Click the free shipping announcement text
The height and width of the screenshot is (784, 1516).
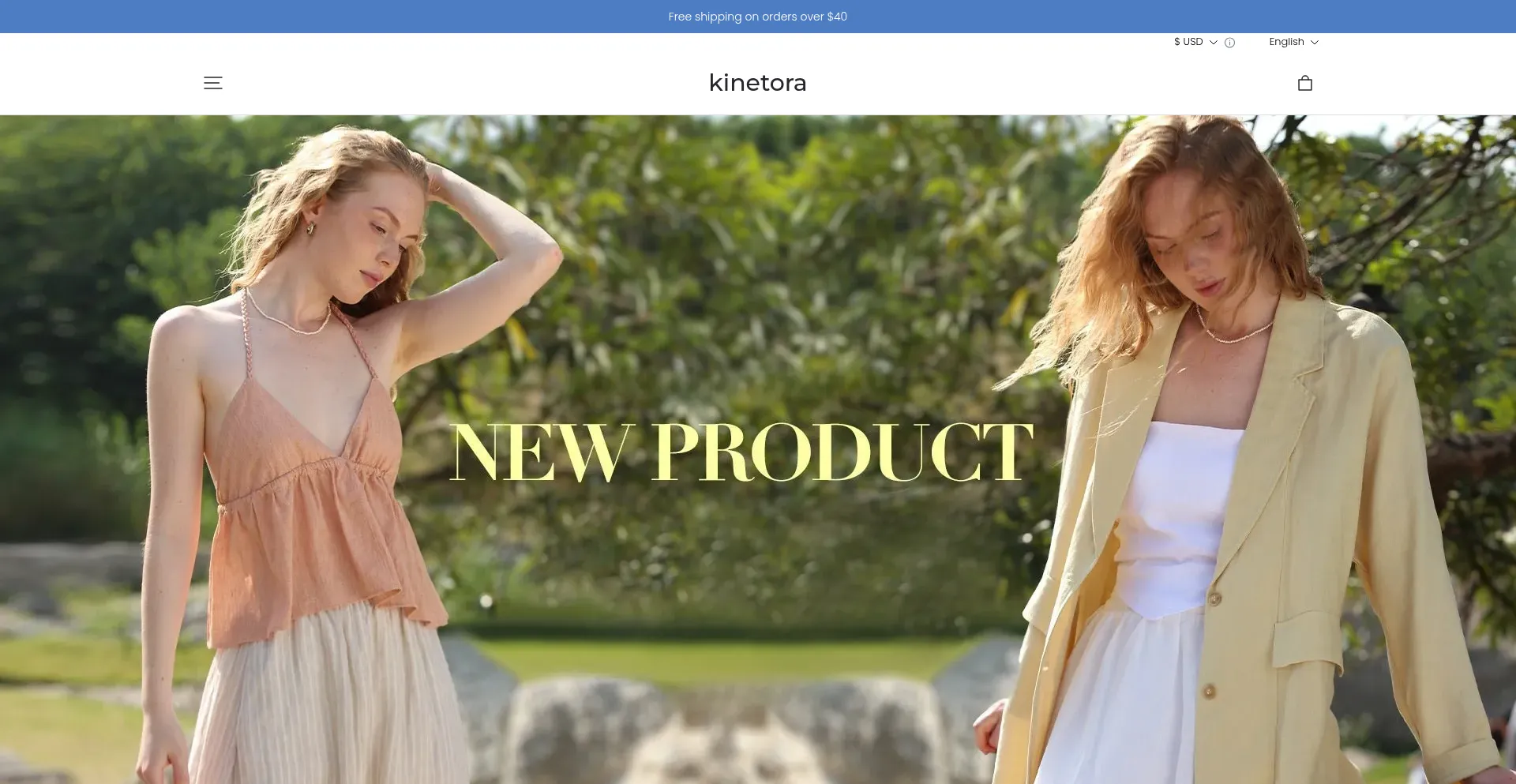(x=757, y=17)
